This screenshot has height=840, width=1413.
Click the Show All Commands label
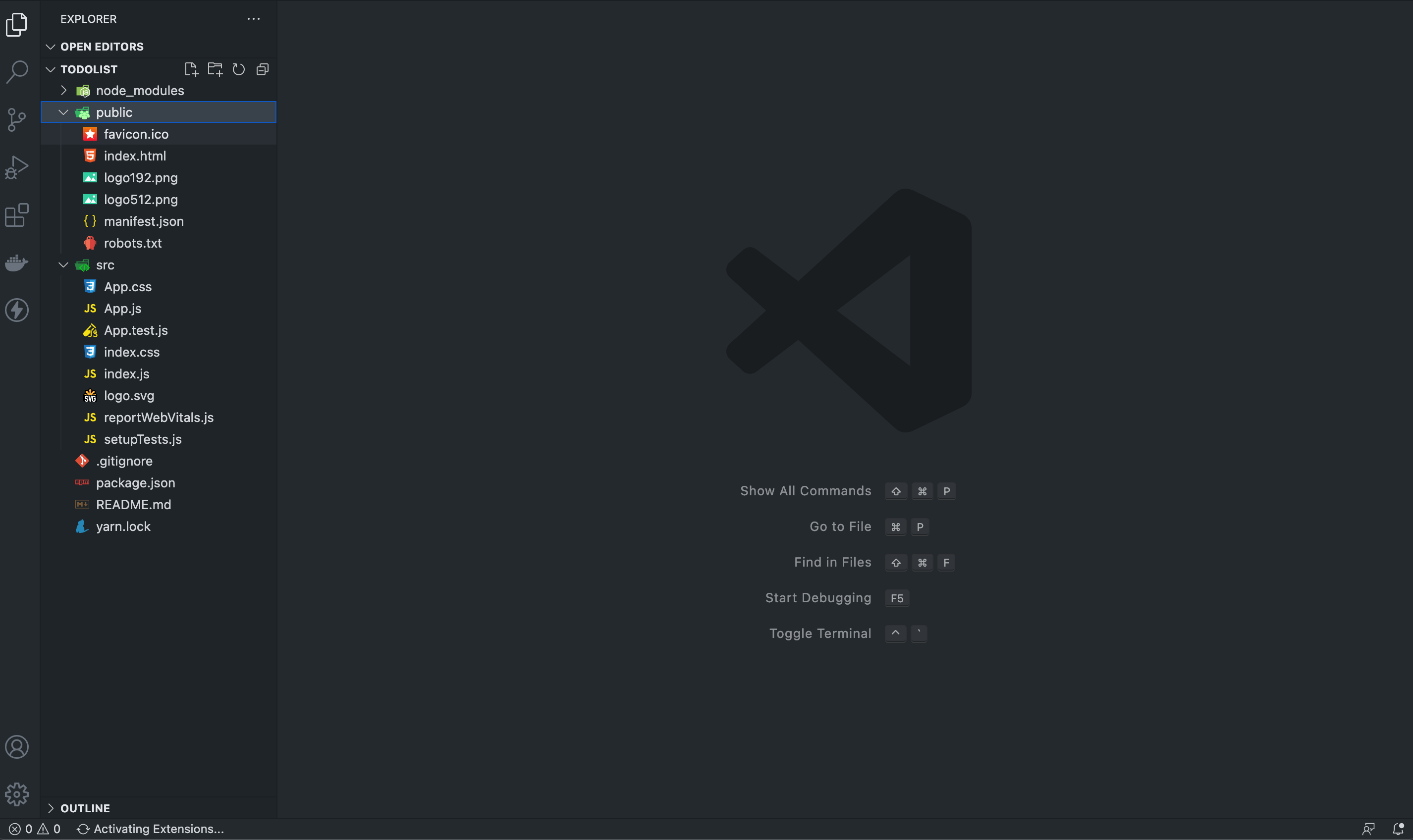coord(806,491)
